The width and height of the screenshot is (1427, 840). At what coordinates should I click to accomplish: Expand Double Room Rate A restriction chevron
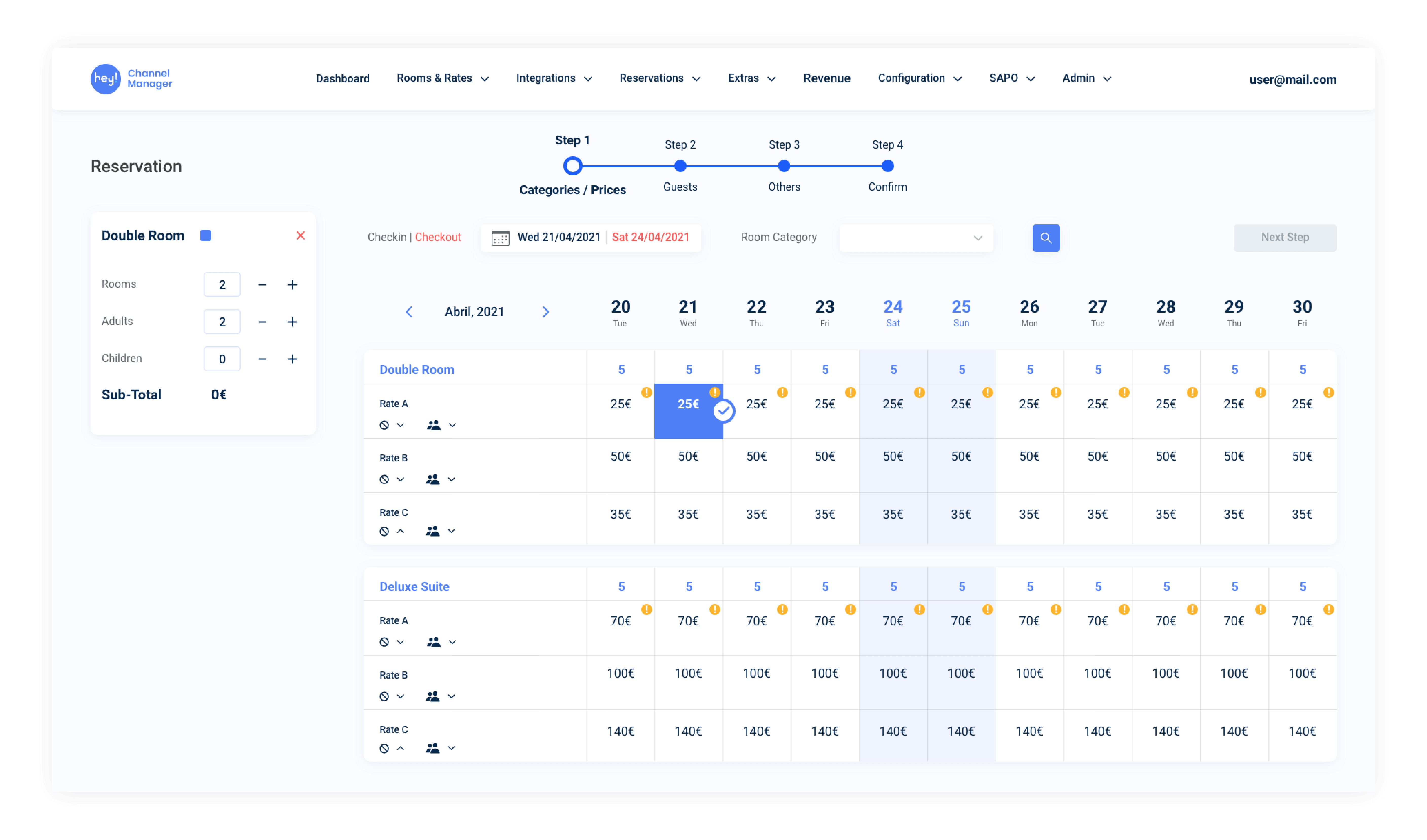(400, 425)
